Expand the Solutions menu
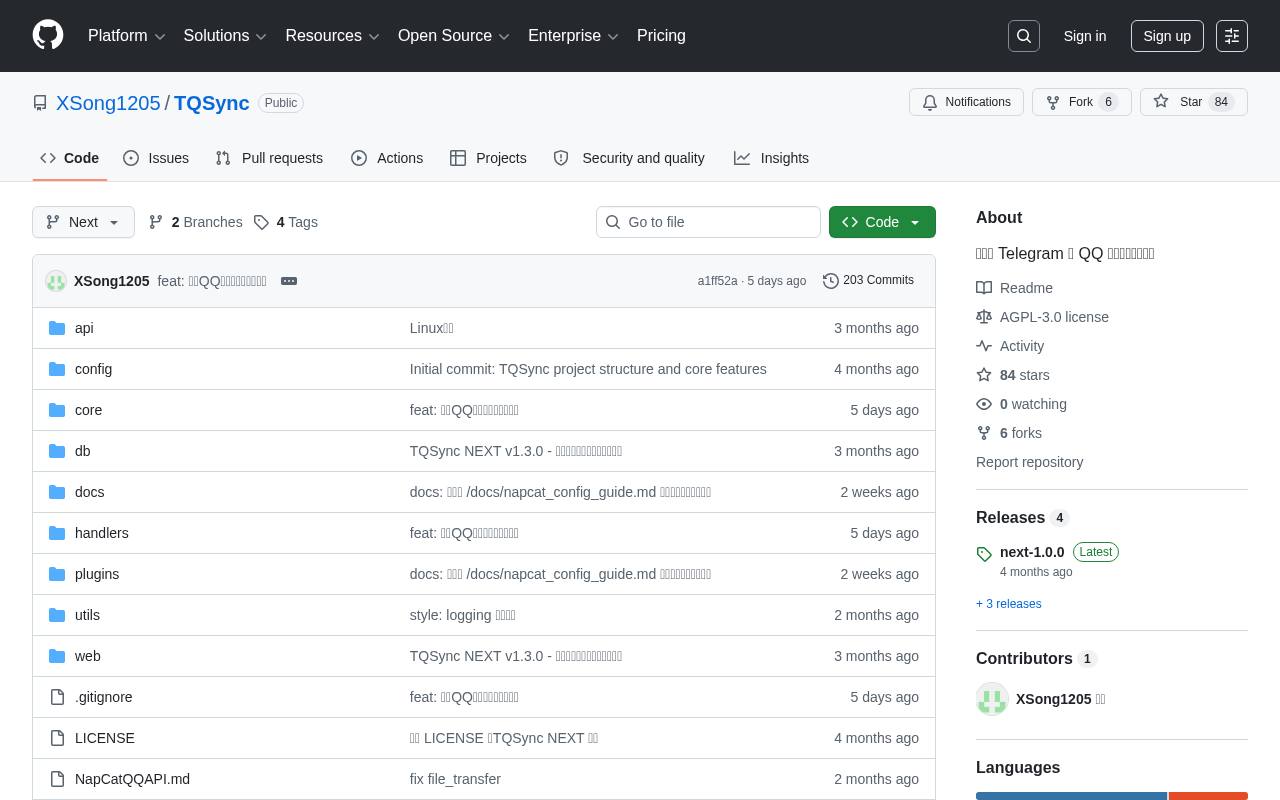The height and width of the screenshot is (800, 1280). point(225,36)
